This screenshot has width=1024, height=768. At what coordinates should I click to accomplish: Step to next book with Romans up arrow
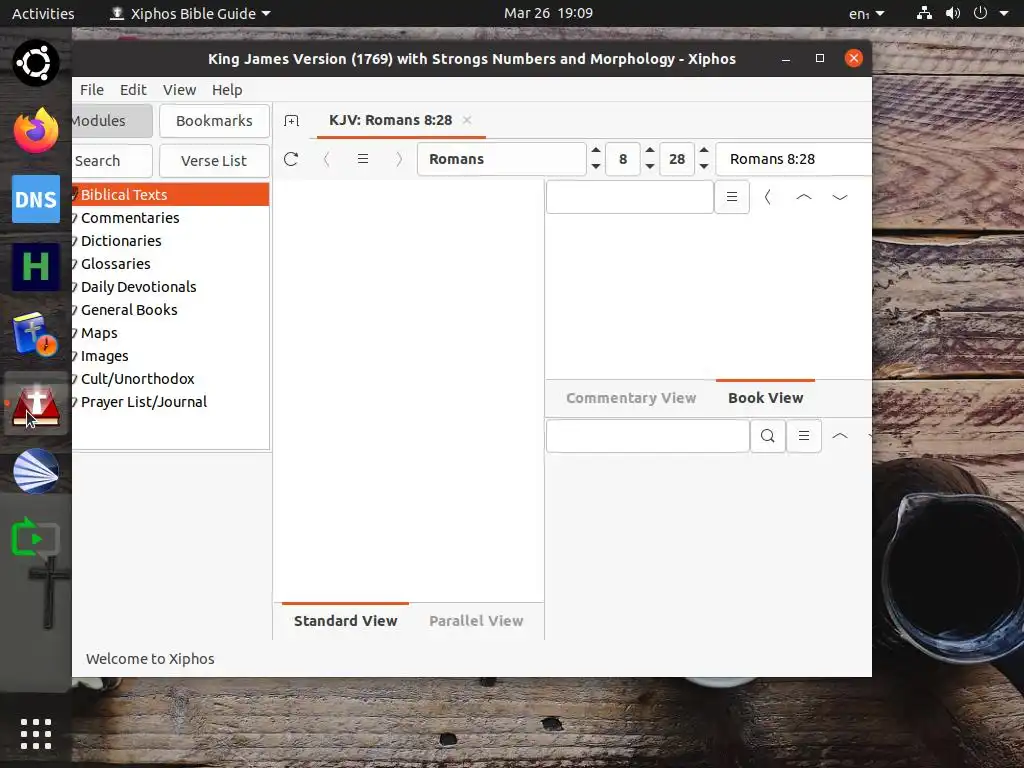click(x=596, y=150)
